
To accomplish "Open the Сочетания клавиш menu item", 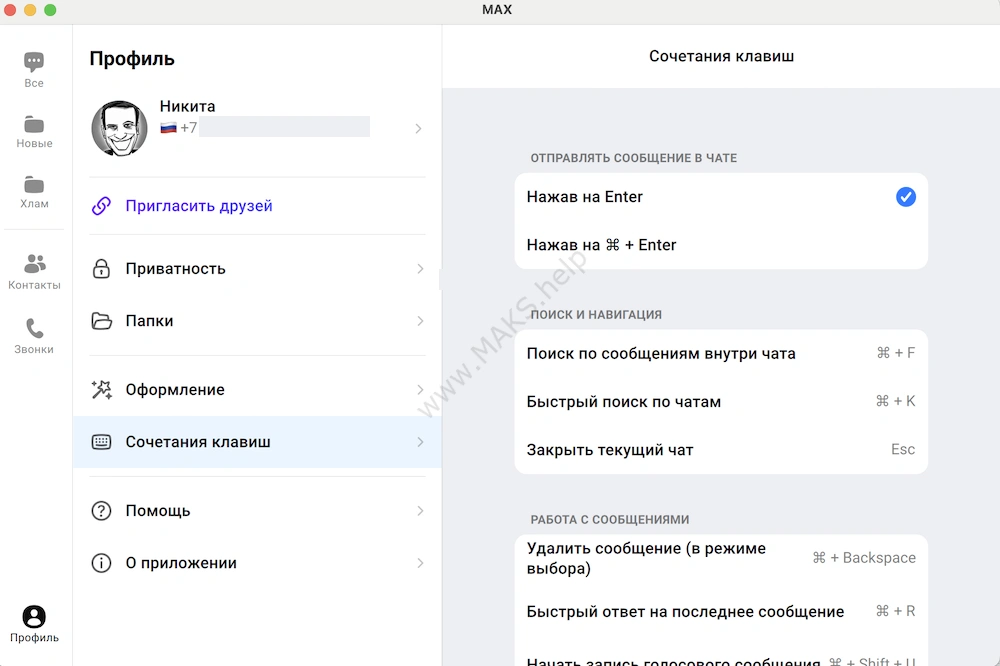I will 198,442.
